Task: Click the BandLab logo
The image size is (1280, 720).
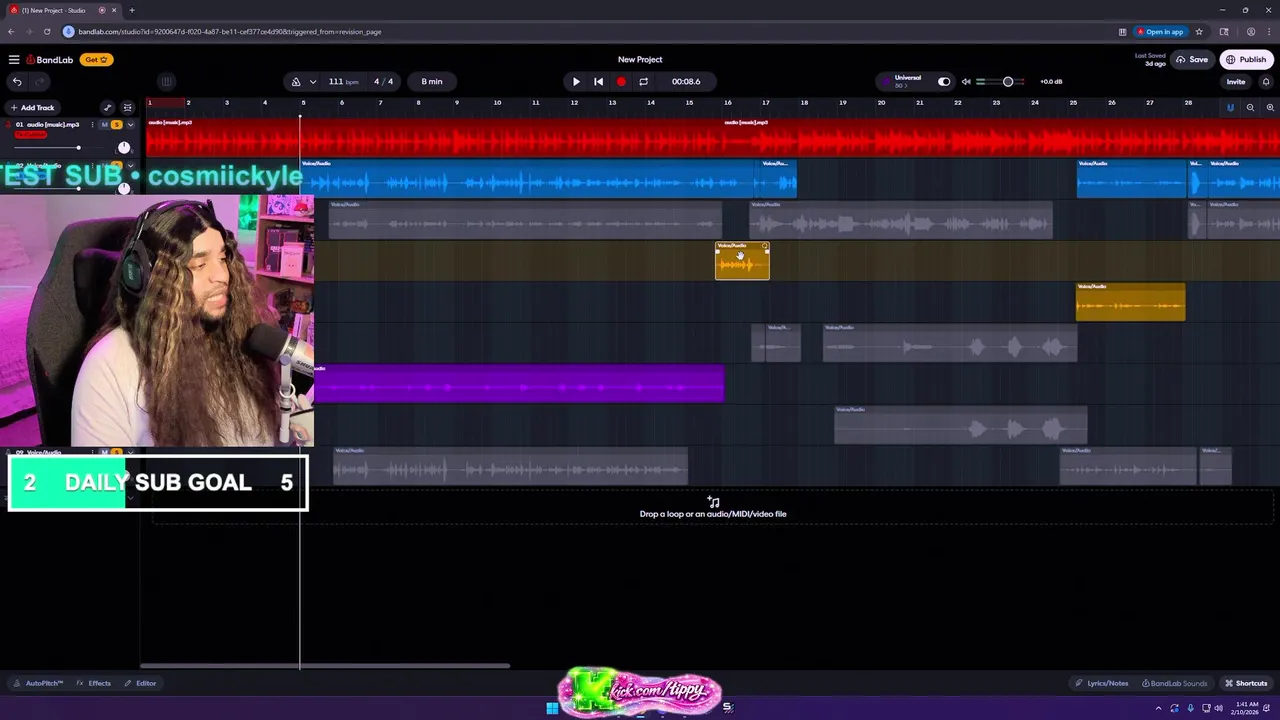Action: pos(50,60)
